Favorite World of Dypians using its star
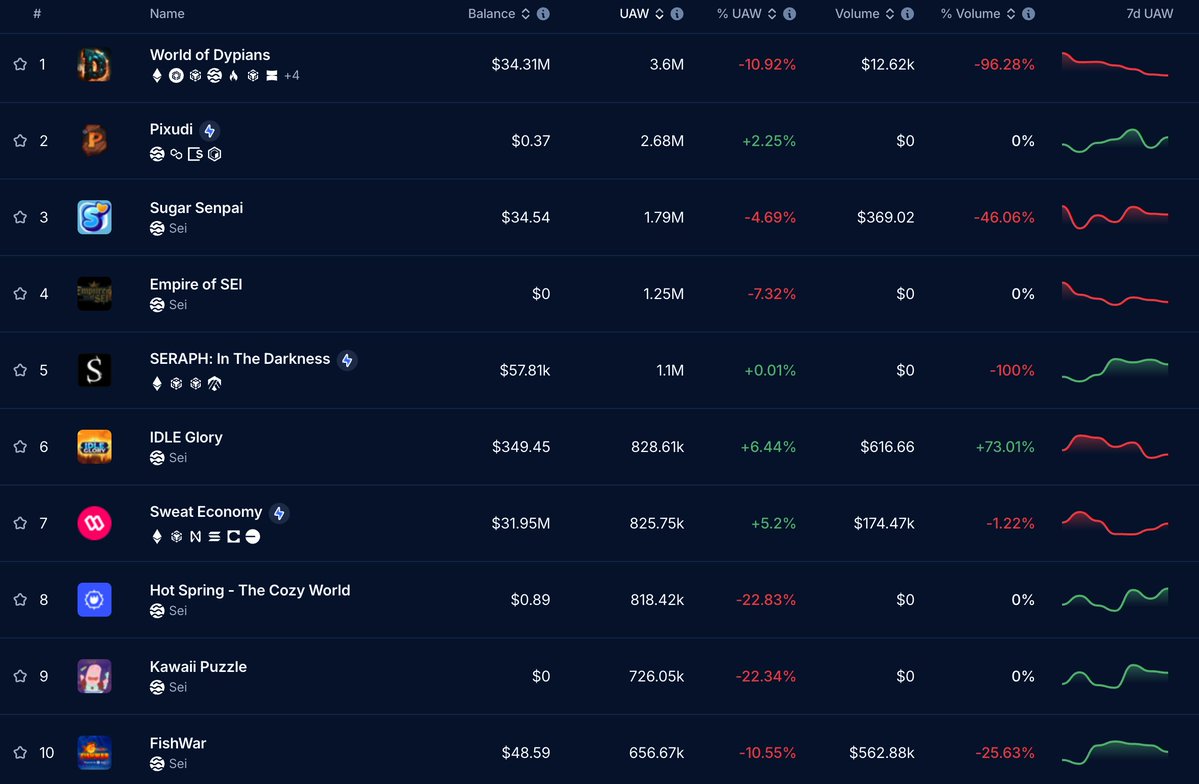 point(18,64)
